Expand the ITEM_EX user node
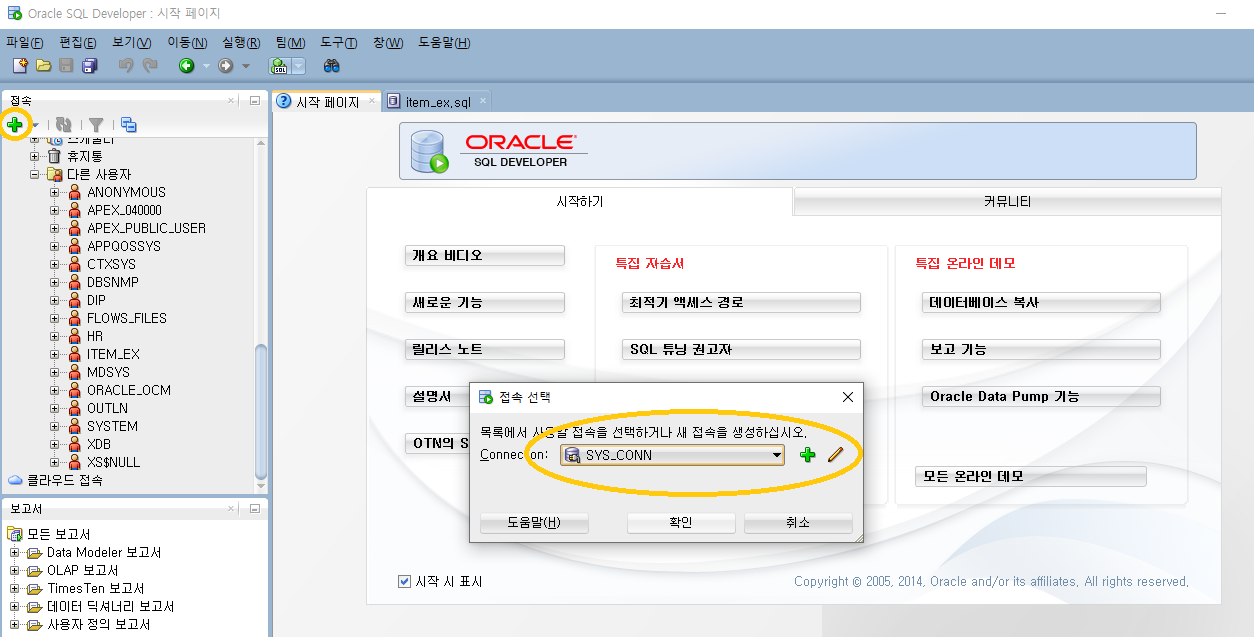 (55, 354)
